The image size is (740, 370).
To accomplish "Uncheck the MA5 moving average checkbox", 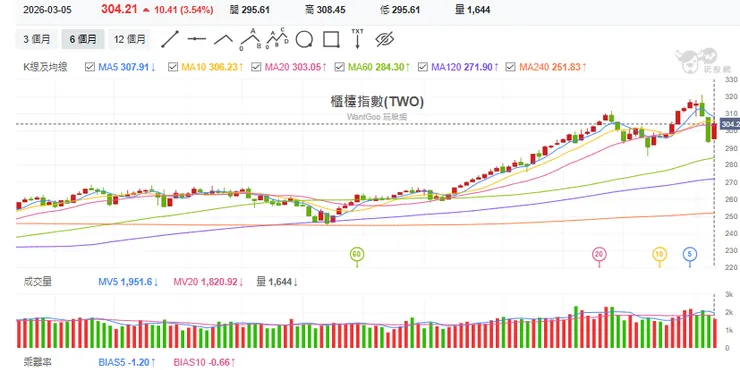I will [x=90, y=67].
